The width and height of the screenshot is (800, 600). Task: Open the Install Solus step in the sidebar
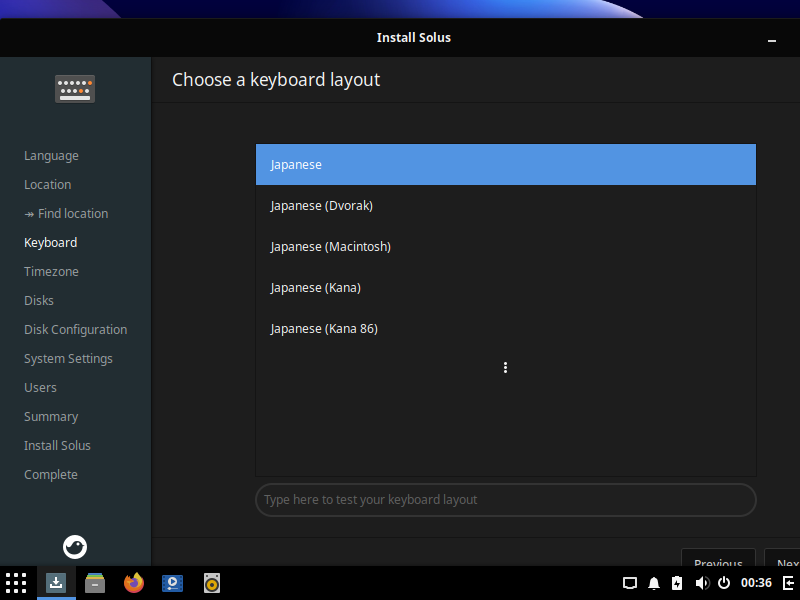pos(57,445)
